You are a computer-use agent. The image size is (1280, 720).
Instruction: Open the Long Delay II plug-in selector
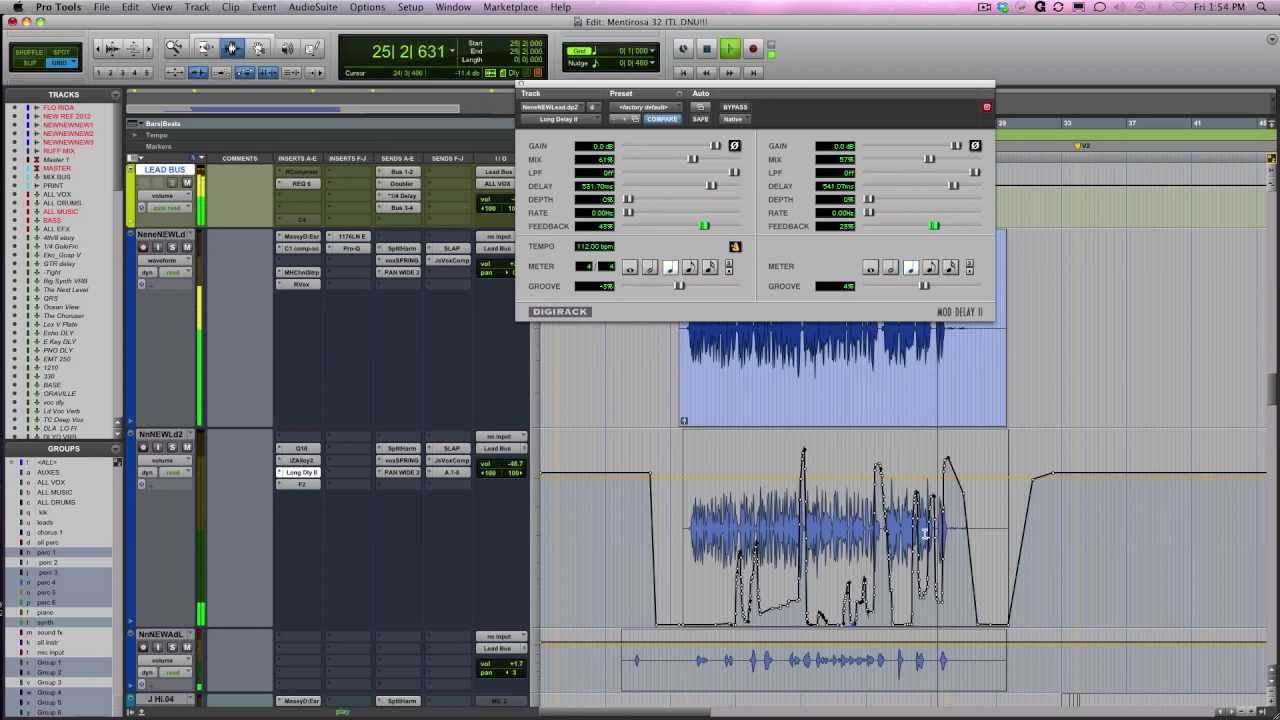(x=559, y=119)
